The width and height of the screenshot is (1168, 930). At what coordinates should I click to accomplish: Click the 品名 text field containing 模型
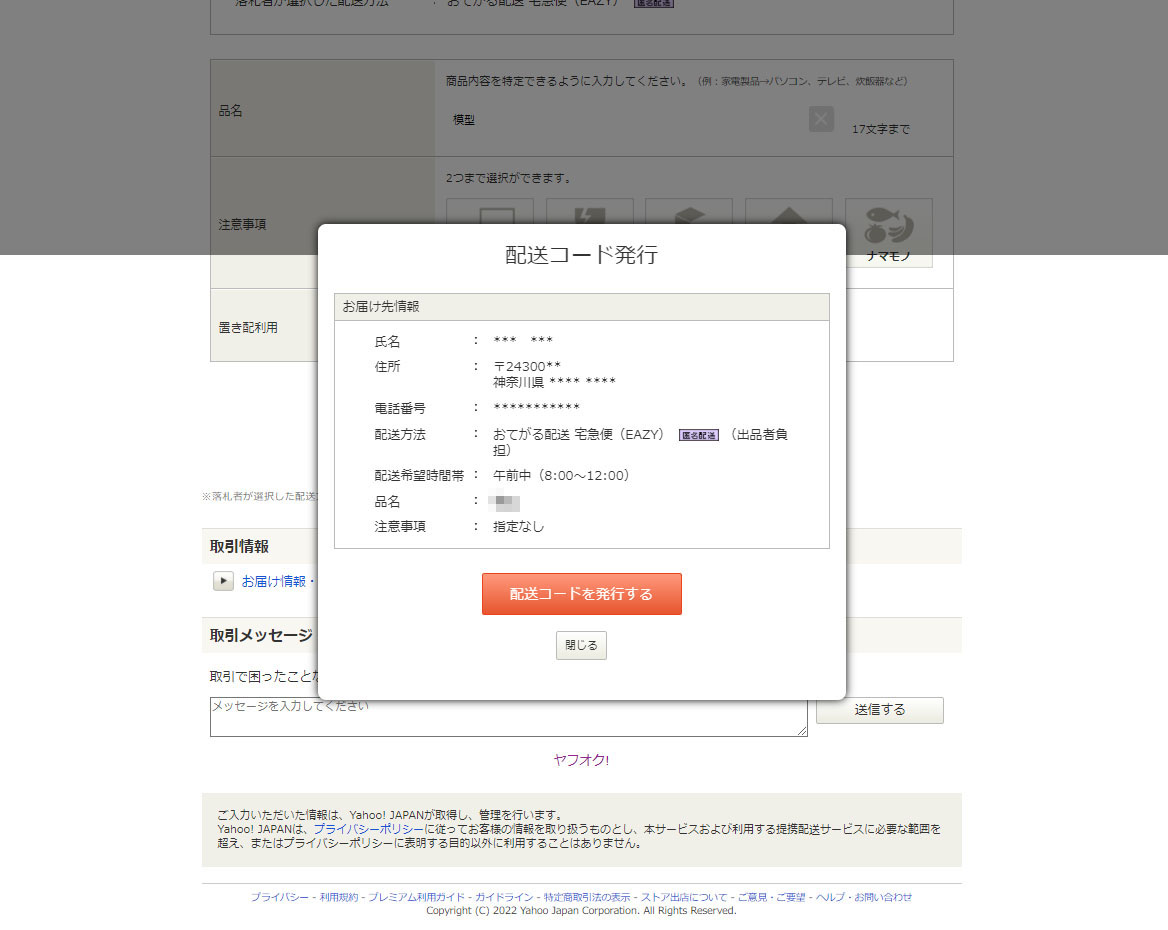coord(625,120)
